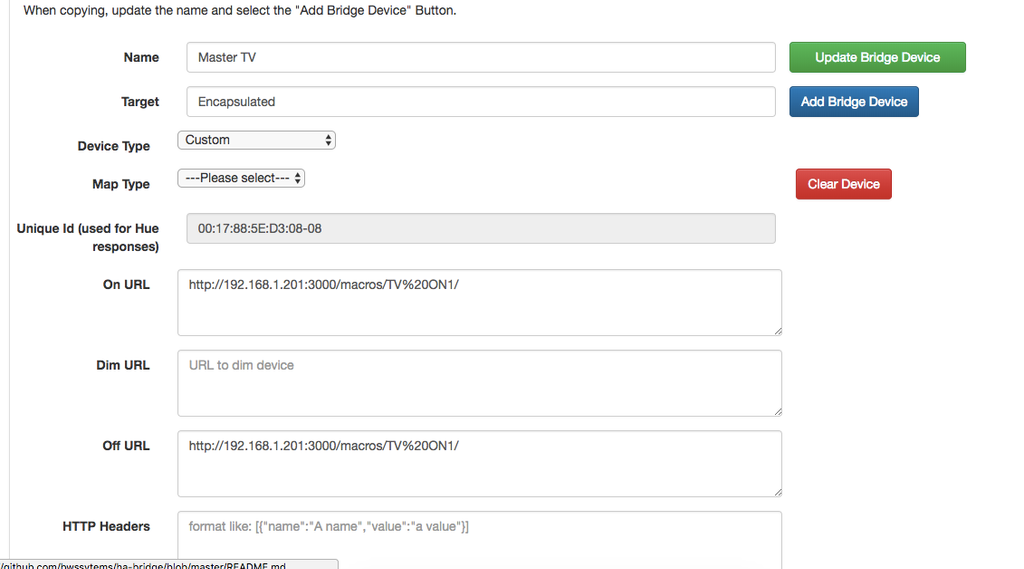Focus the Name field containing Master TV

[480, 57]
